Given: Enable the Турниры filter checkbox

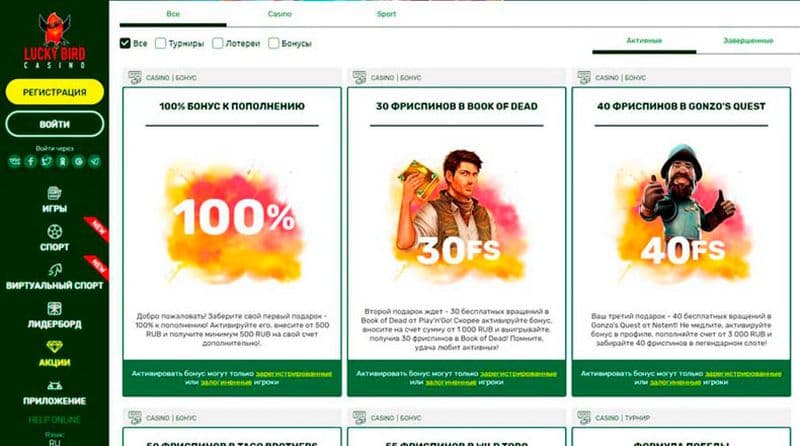Looking at the screenshot, I should coord(160,43).
